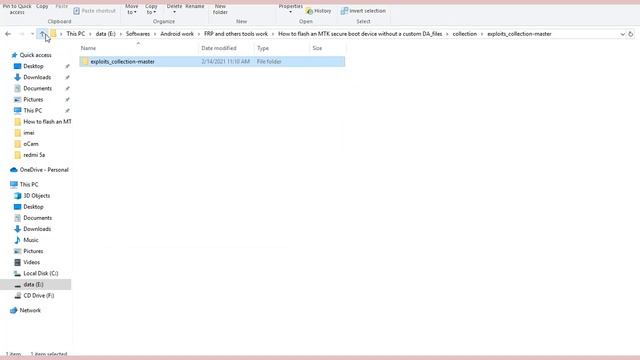Click the Music note icon

coord(17,240)
